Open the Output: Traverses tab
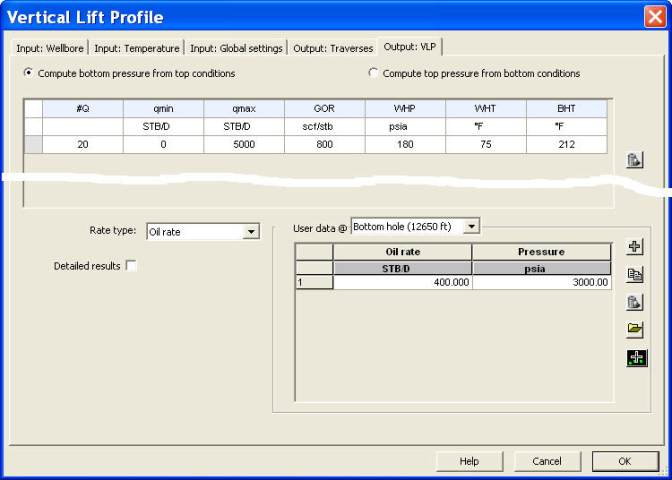The image size is (672, 480). [x=333, y=48]
